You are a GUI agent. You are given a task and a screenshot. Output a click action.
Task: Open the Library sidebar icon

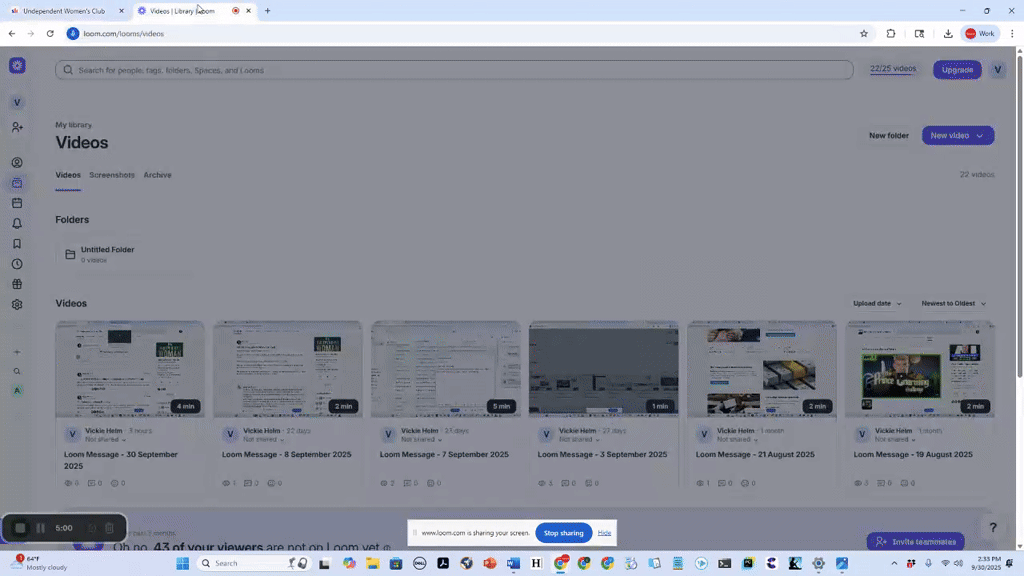pyautogui.click(x=17, y=183)
